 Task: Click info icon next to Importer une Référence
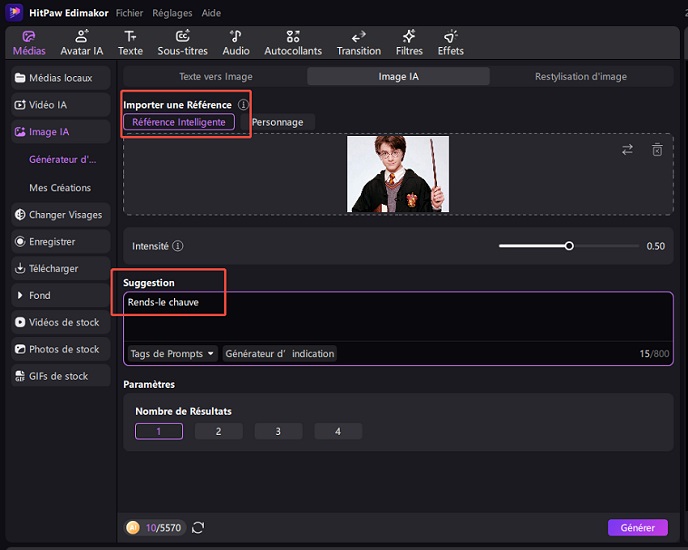pyautogui.click(x=243, y=104)
